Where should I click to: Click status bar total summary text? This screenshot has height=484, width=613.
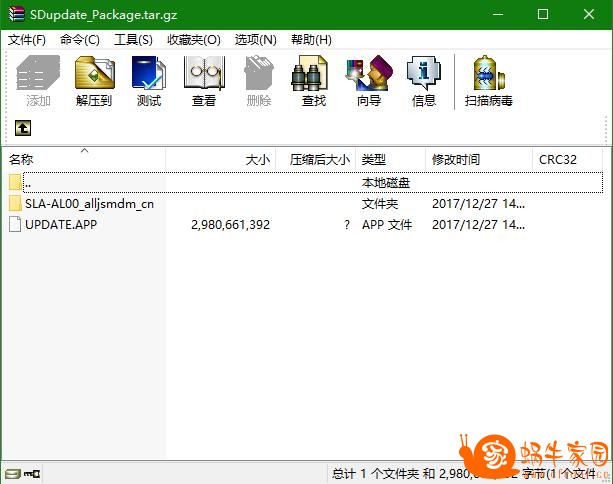click(x=465, y=474)
